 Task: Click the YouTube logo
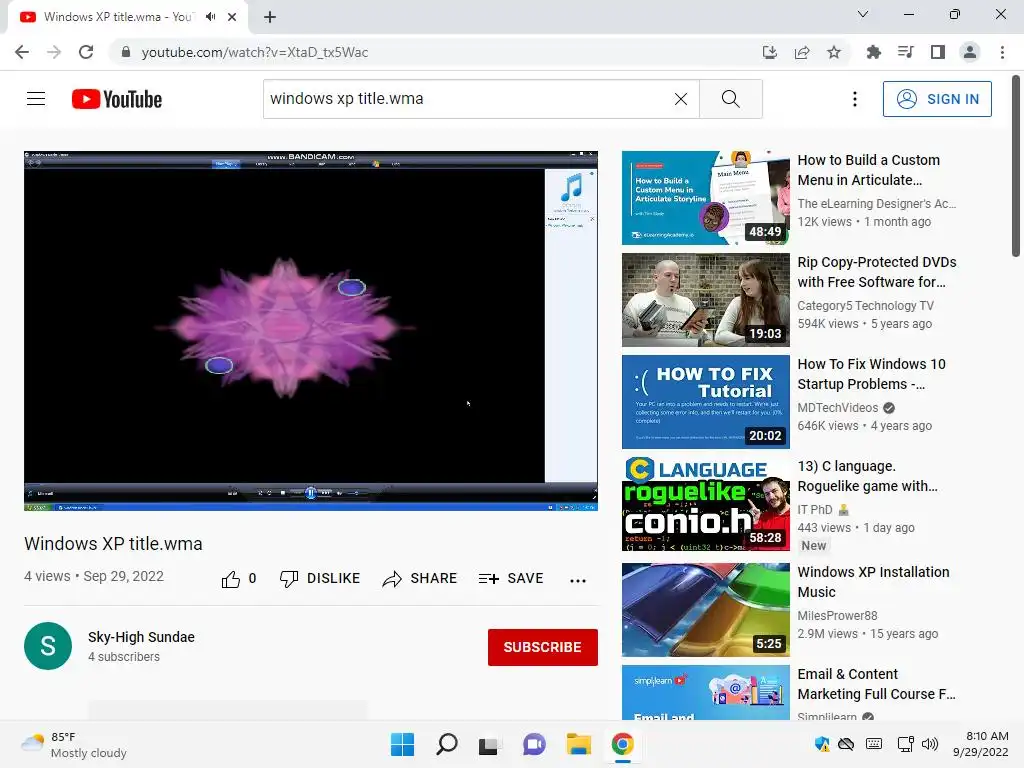pos(117,99)
